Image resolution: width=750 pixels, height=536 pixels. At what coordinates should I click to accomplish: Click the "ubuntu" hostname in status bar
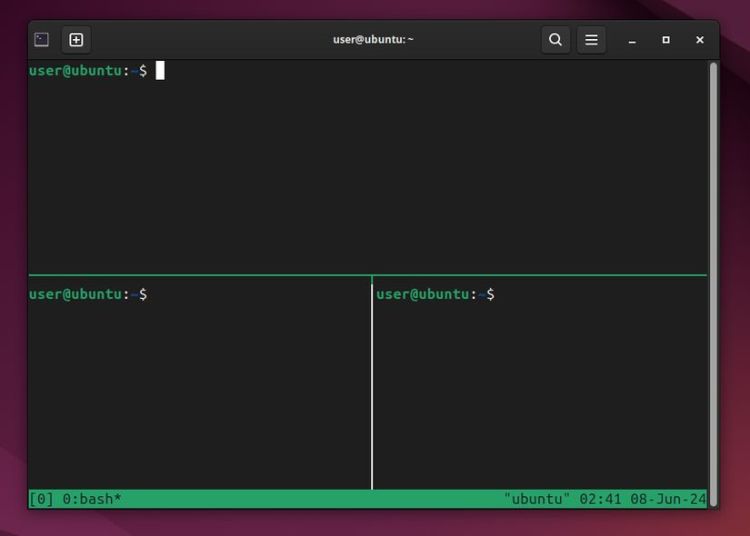(x=537, y=498)
